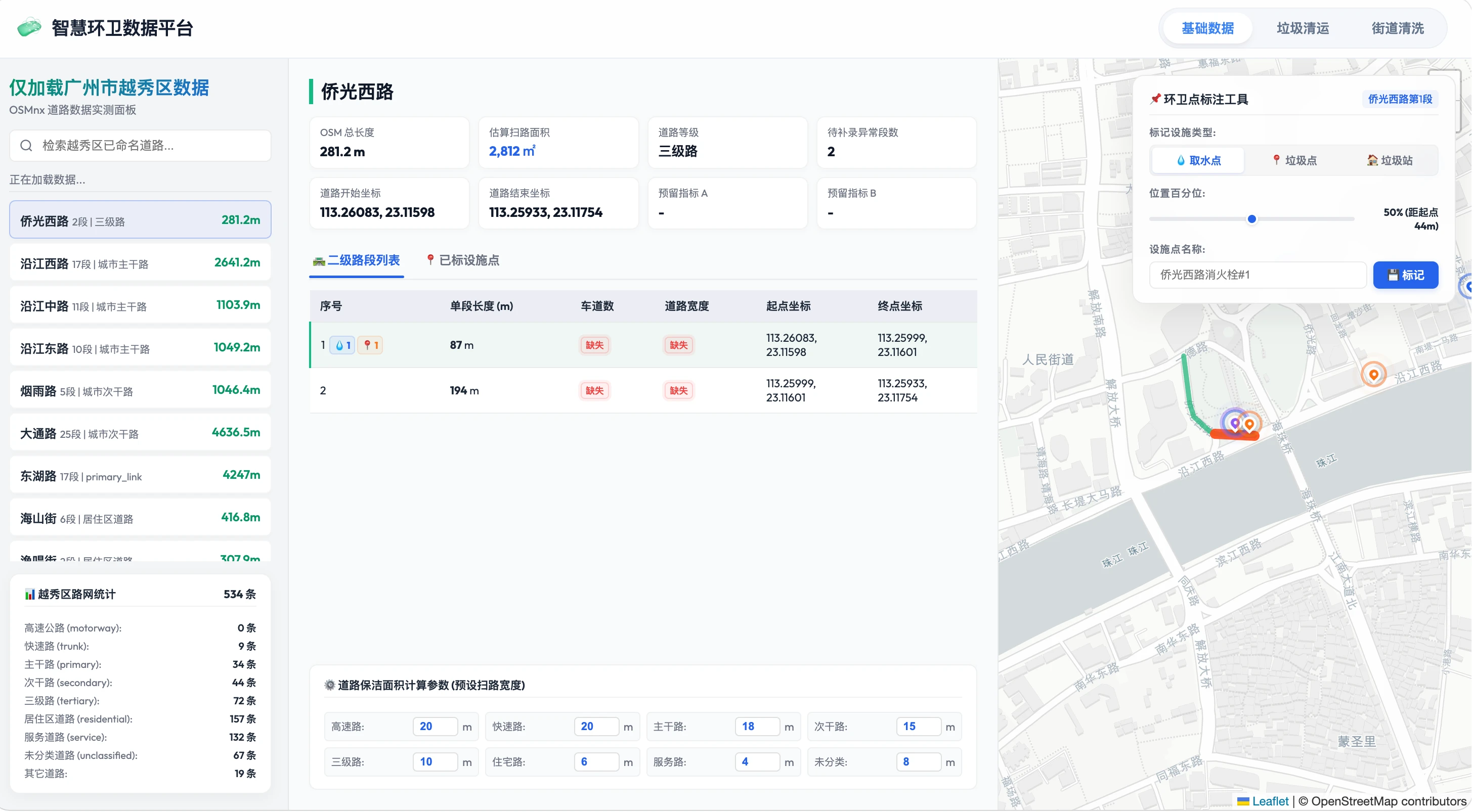
Task: Open the Leaflet attribution link
Action: click(x=1270, y=801)
